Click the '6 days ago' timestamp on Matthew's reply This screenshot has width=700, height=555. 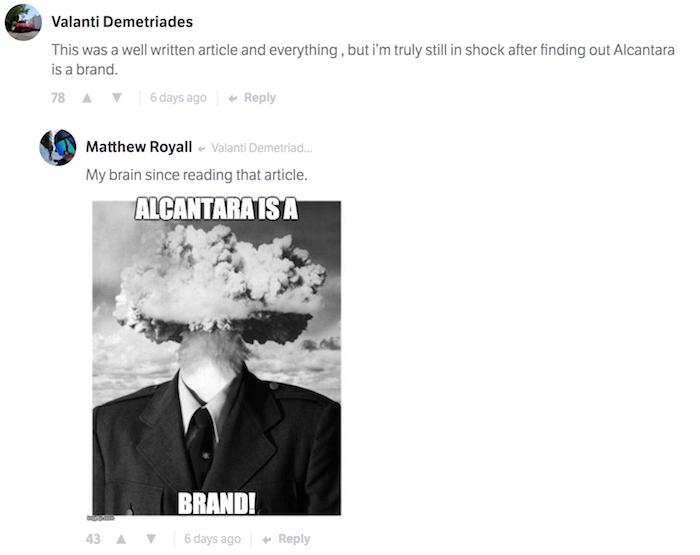[x=212, y=539]
